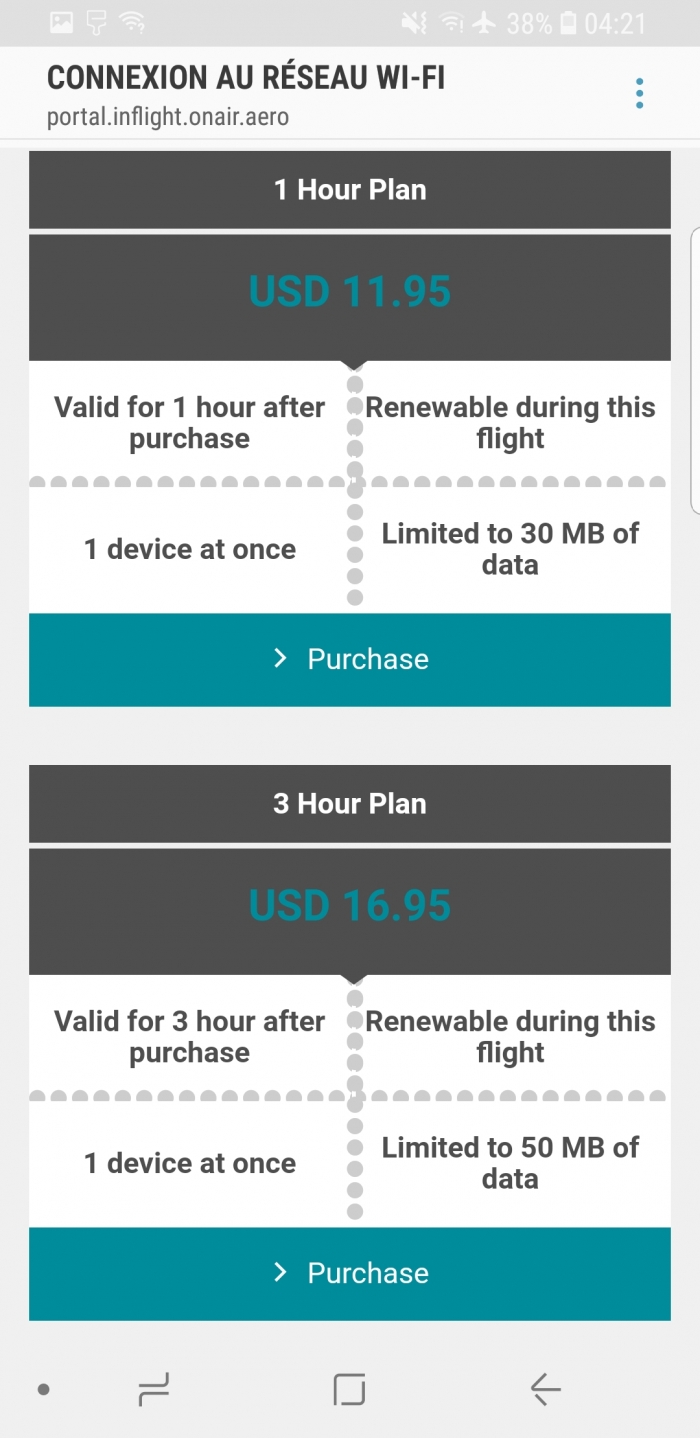Tap the image notification icon in status bar
The height and width of the screenshot is (1438, 700).
(61, 22)
